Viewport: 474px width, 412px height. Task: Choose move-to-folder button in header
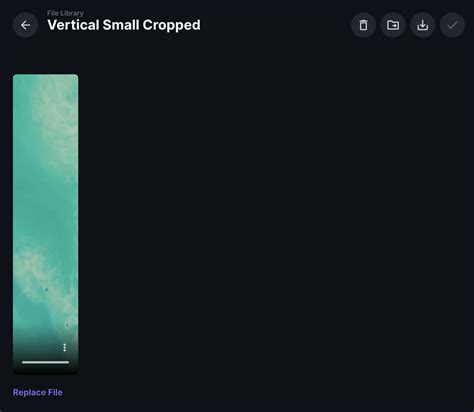[x=393, y=25]
